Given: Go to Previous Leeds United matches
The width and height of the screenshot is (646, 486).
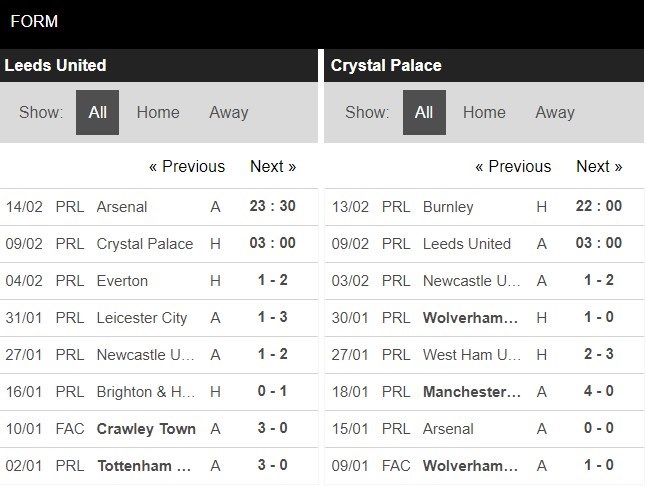Looking at the screenshot, I should [187, 166].
